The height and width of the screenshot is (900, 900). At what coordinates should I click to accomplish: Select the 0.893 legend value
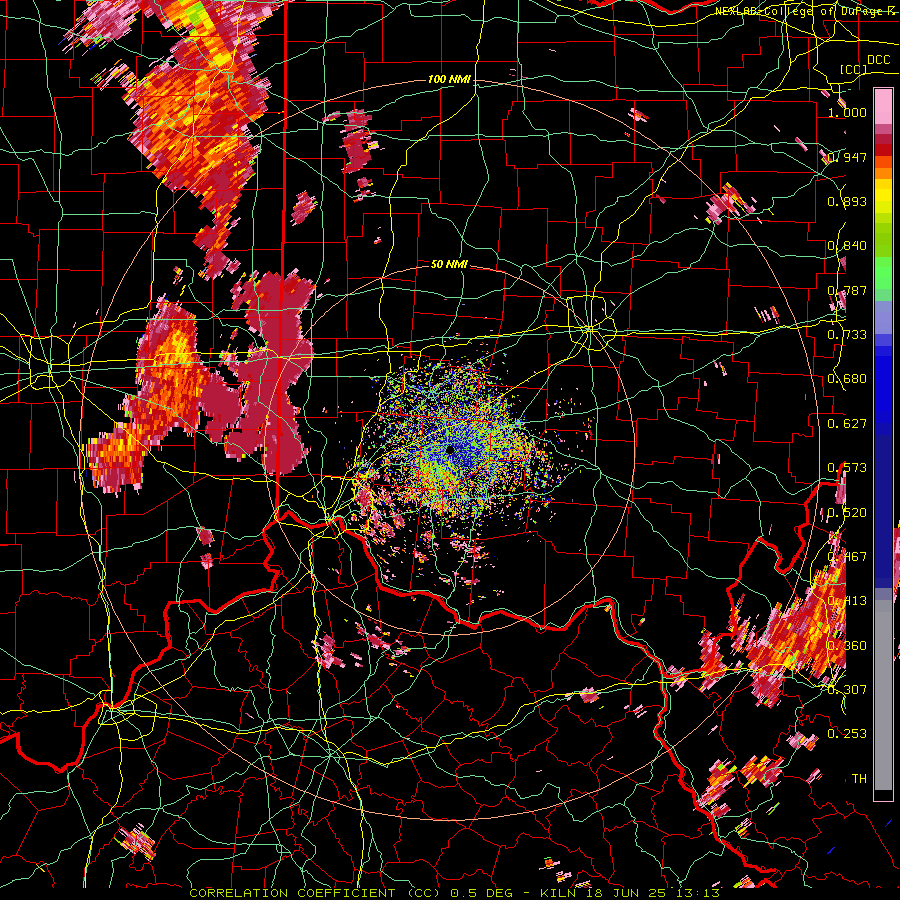point(847,201)
